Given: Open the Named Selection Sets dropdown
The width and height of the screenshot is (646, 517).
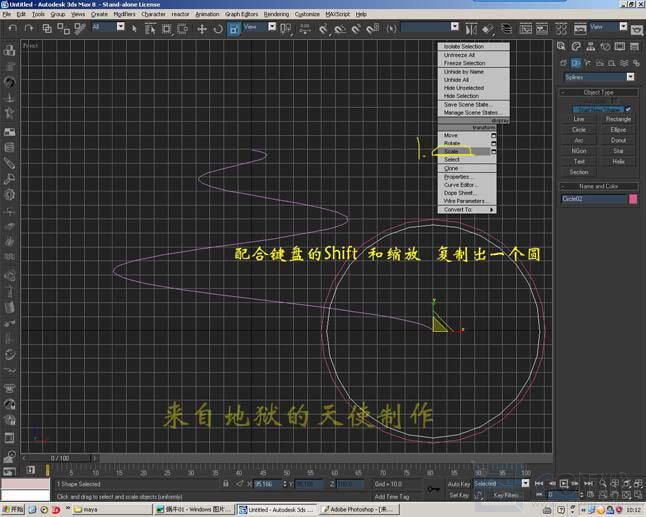Looking at the screenshot, I should point(455,27).
